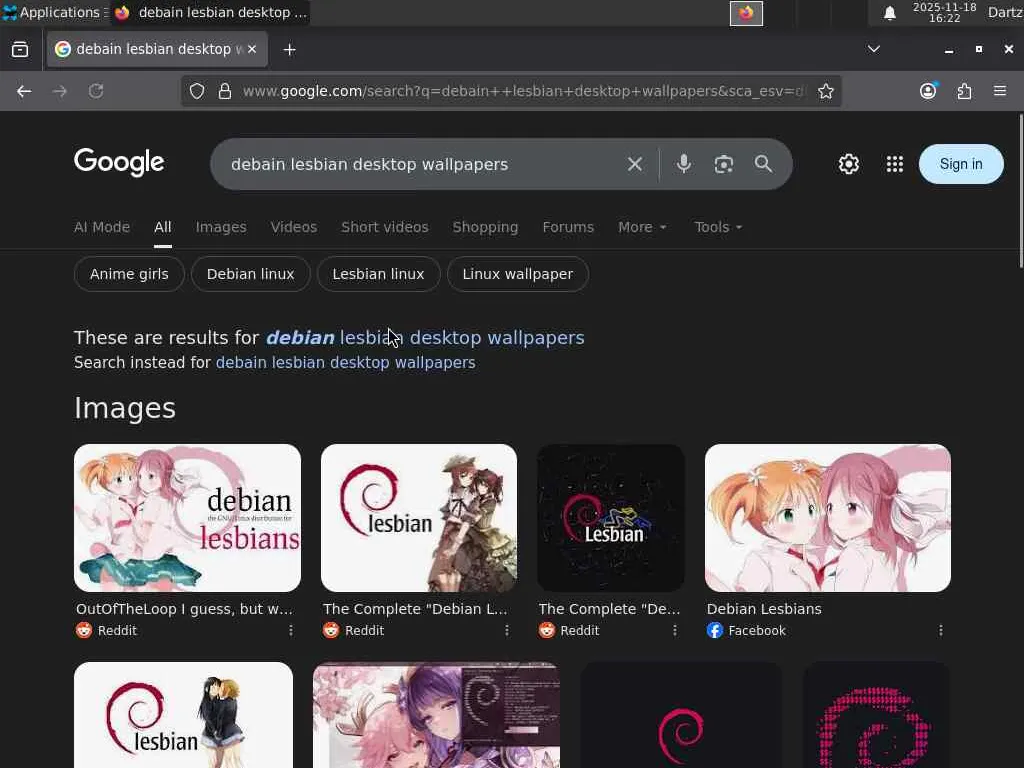The image size is (1024, 768).
Task: Open 'OutOfTheLoop I guess, but w...' title link
Action: pyautogui.click(x=184, y=609)
